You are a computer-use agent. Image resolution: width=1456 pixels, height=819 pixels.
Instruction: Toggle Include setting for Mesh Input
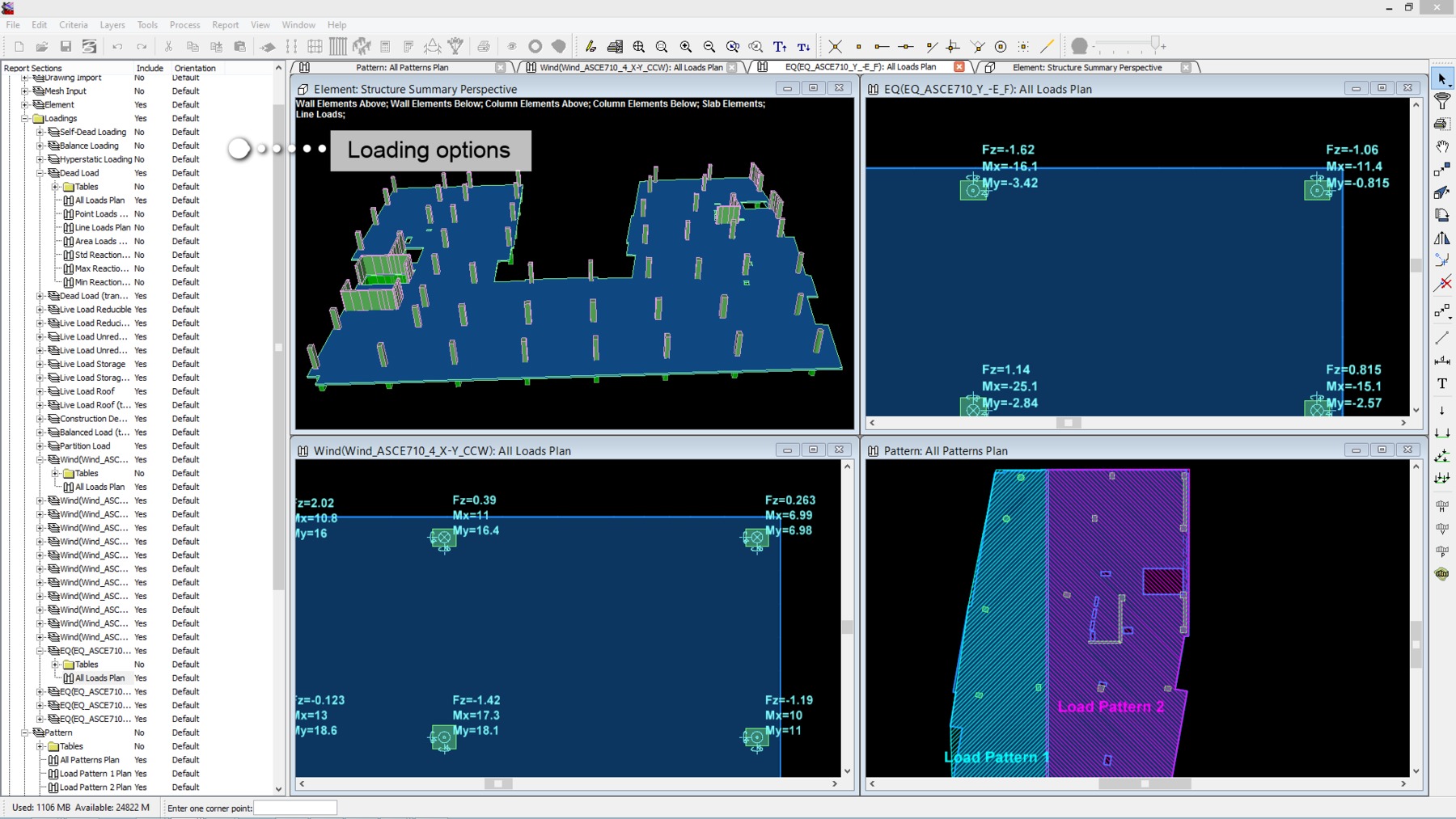click(x=140, y=91)
